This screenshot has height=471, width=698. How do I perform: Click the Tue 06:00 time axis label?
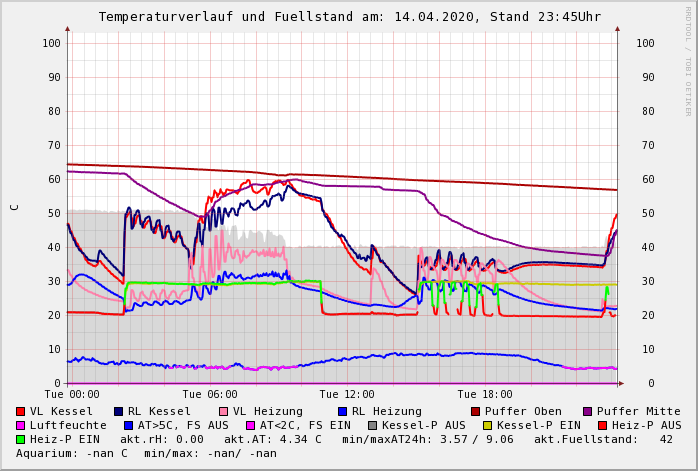tap(210, 394)
